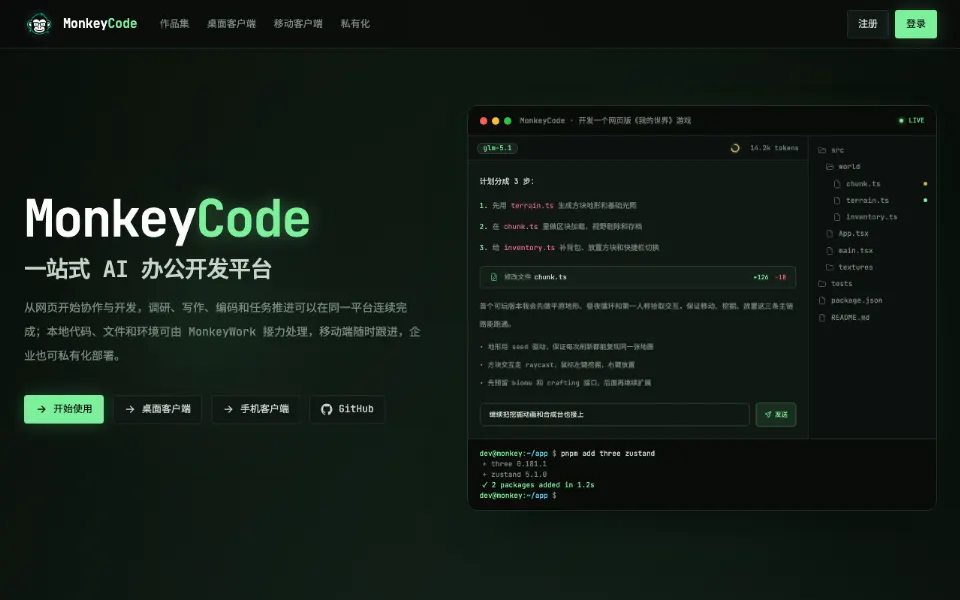Select README.md in the file tree
The width and height of the screenshot is (960, 600).
[844, 317]
